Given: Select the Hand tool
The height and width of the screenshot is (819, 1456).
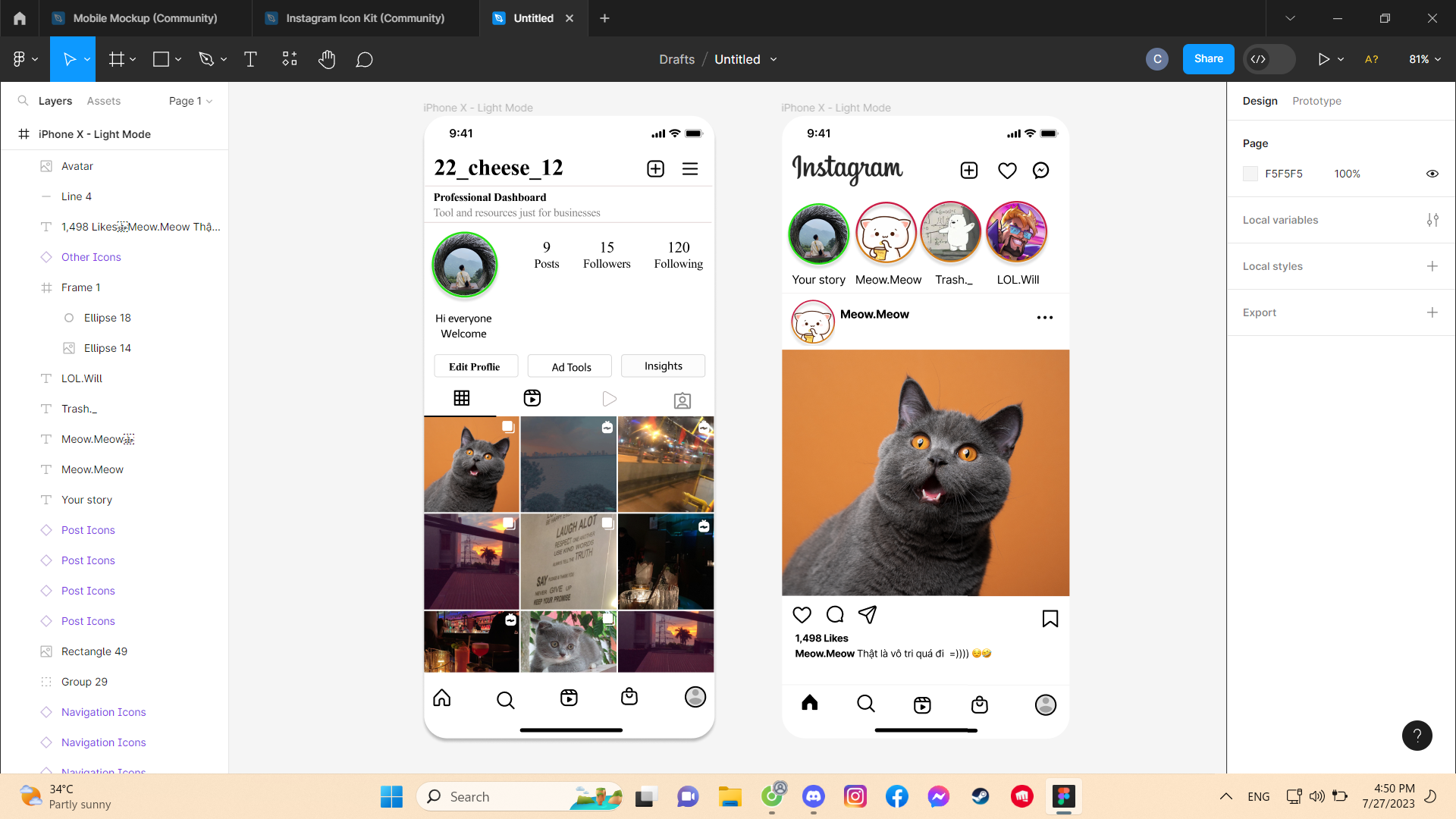Looking at the screenshot, I should [x=327, y=59].
